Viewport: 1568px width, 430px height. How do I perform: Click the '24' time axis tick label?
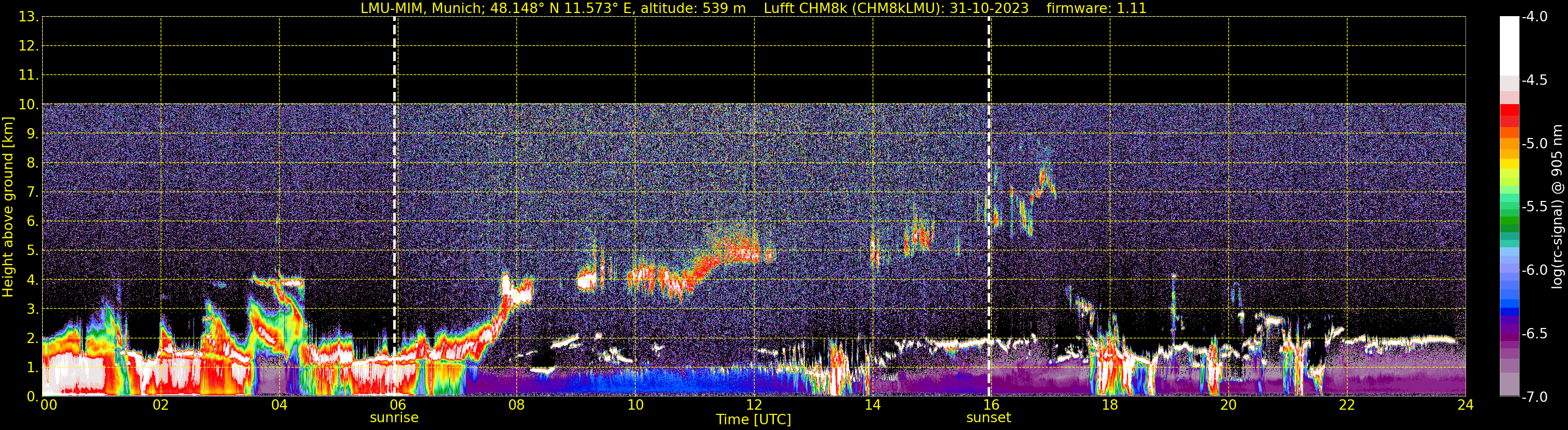(x=1466, y=405)
